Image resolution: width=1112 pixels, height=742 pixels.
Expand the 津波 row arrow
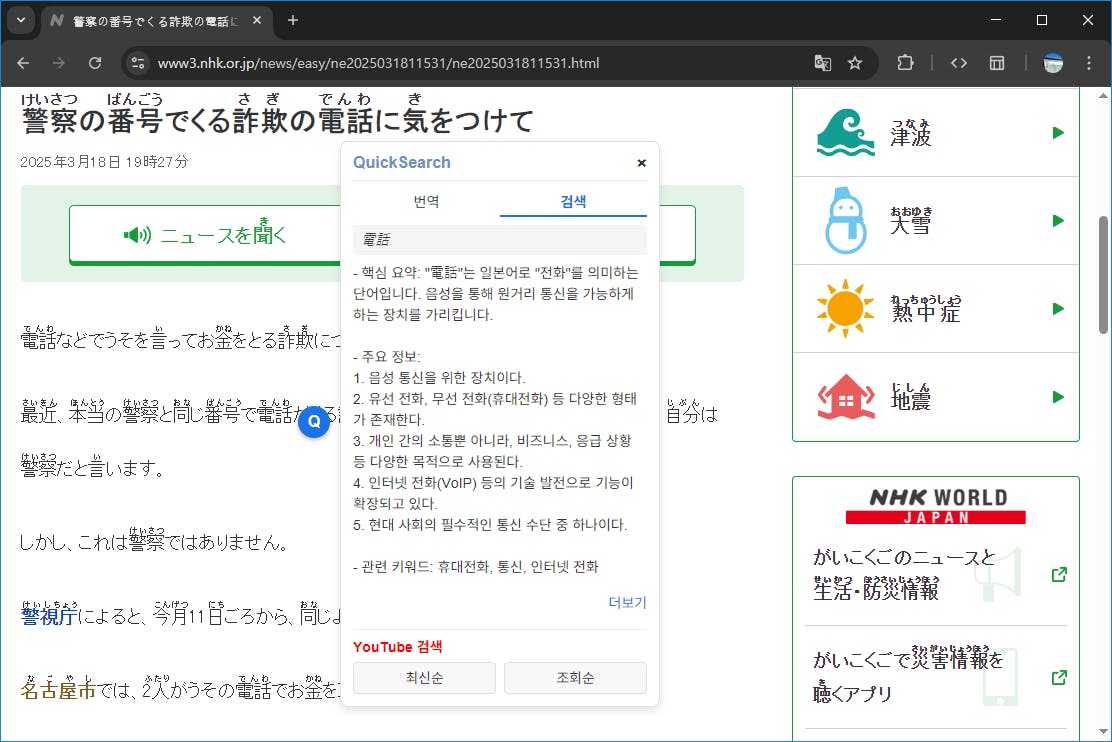(1058, 133)
